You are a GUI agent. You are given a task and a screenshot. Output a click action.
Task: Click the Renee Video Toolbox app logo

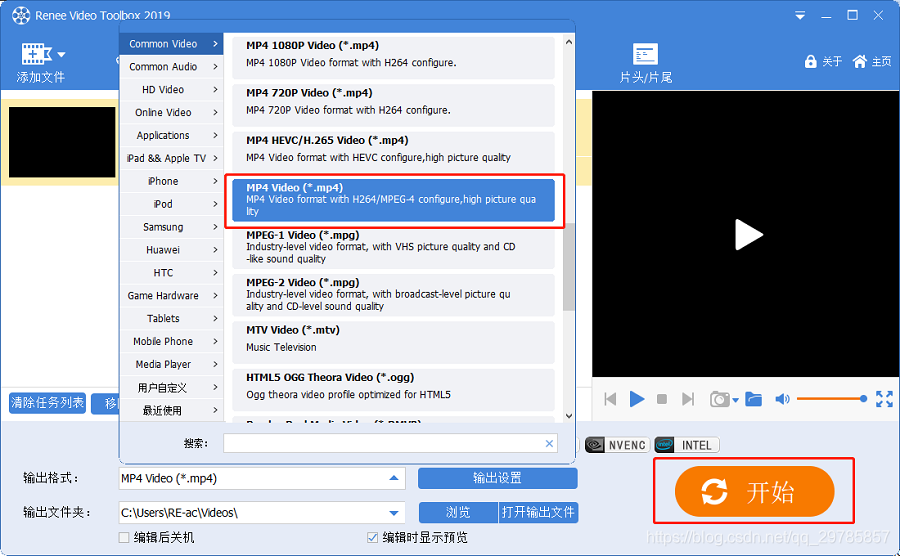click(x=21, y=15)
